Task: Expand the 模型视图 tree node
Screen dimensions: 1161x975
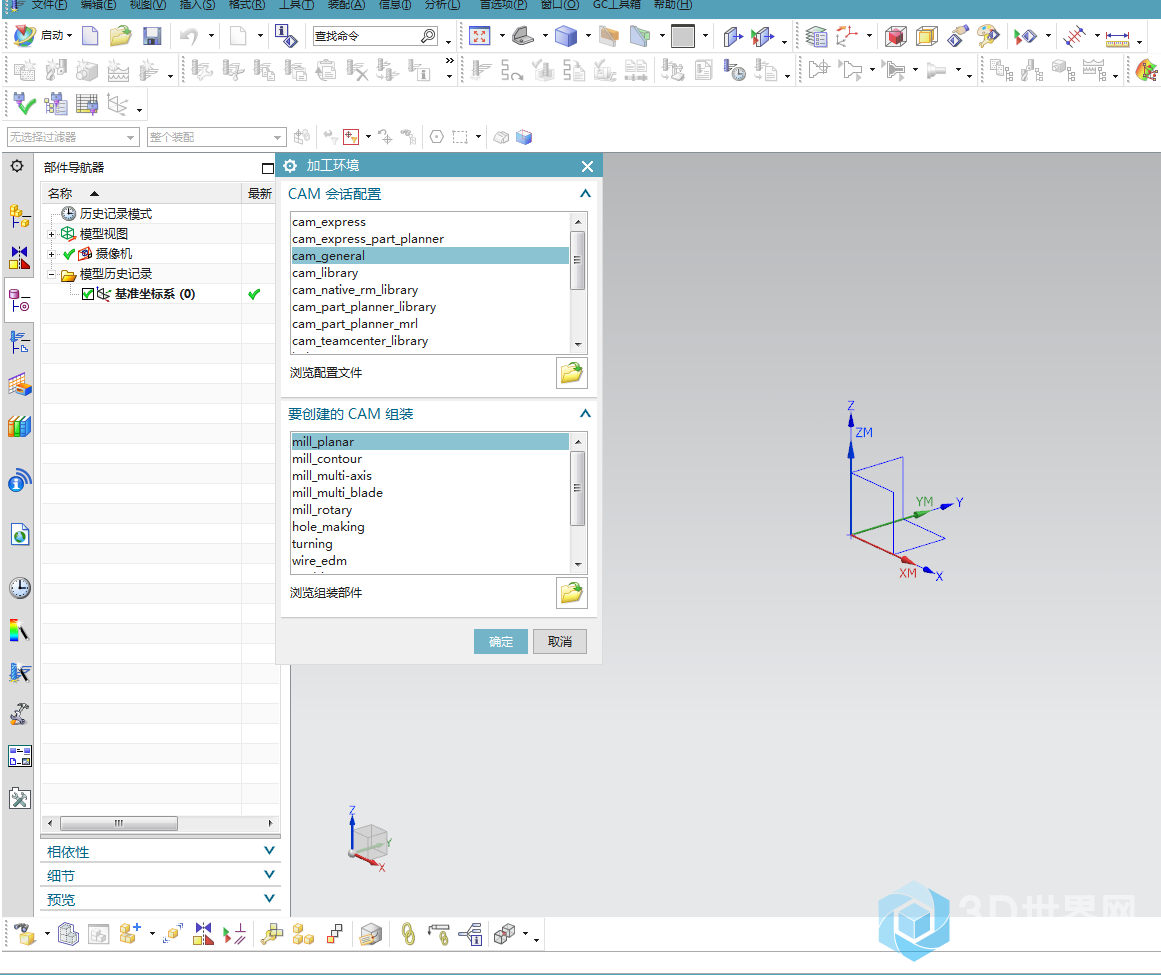Action: coord(51,234)
